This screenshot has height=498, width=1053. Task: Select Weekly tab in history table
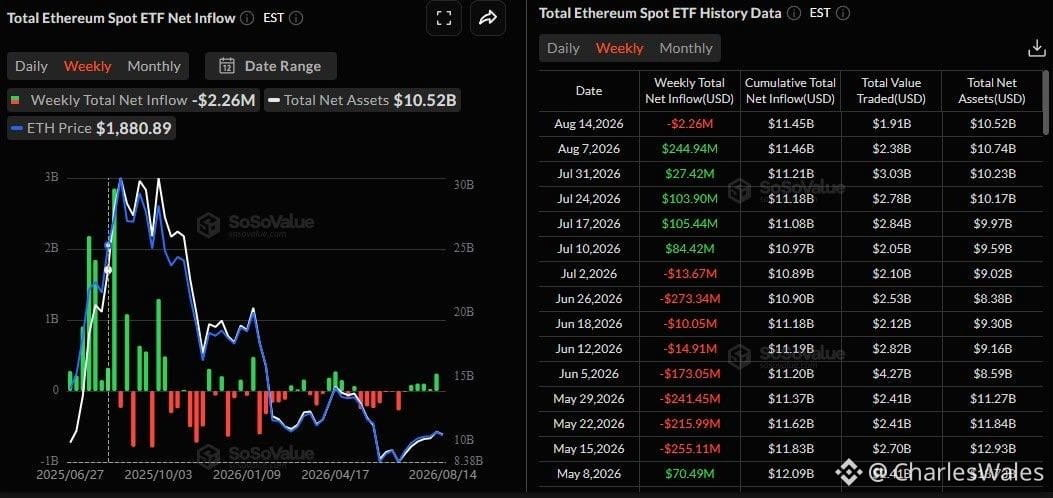pyautogui.click(x=619, y=48)
